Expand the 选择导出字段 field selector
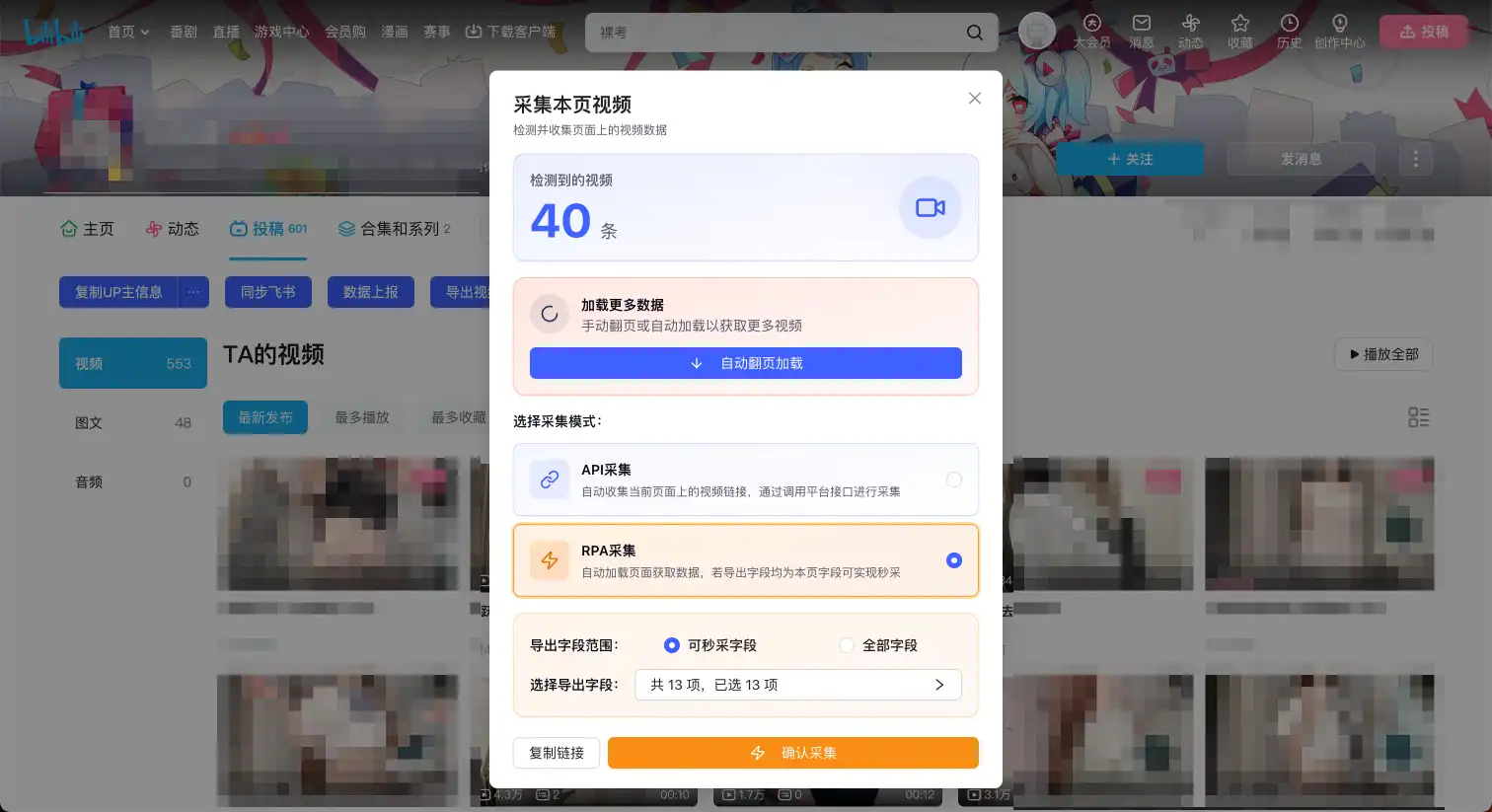The width and height of the screenshot is (1492, 812). 797,684
